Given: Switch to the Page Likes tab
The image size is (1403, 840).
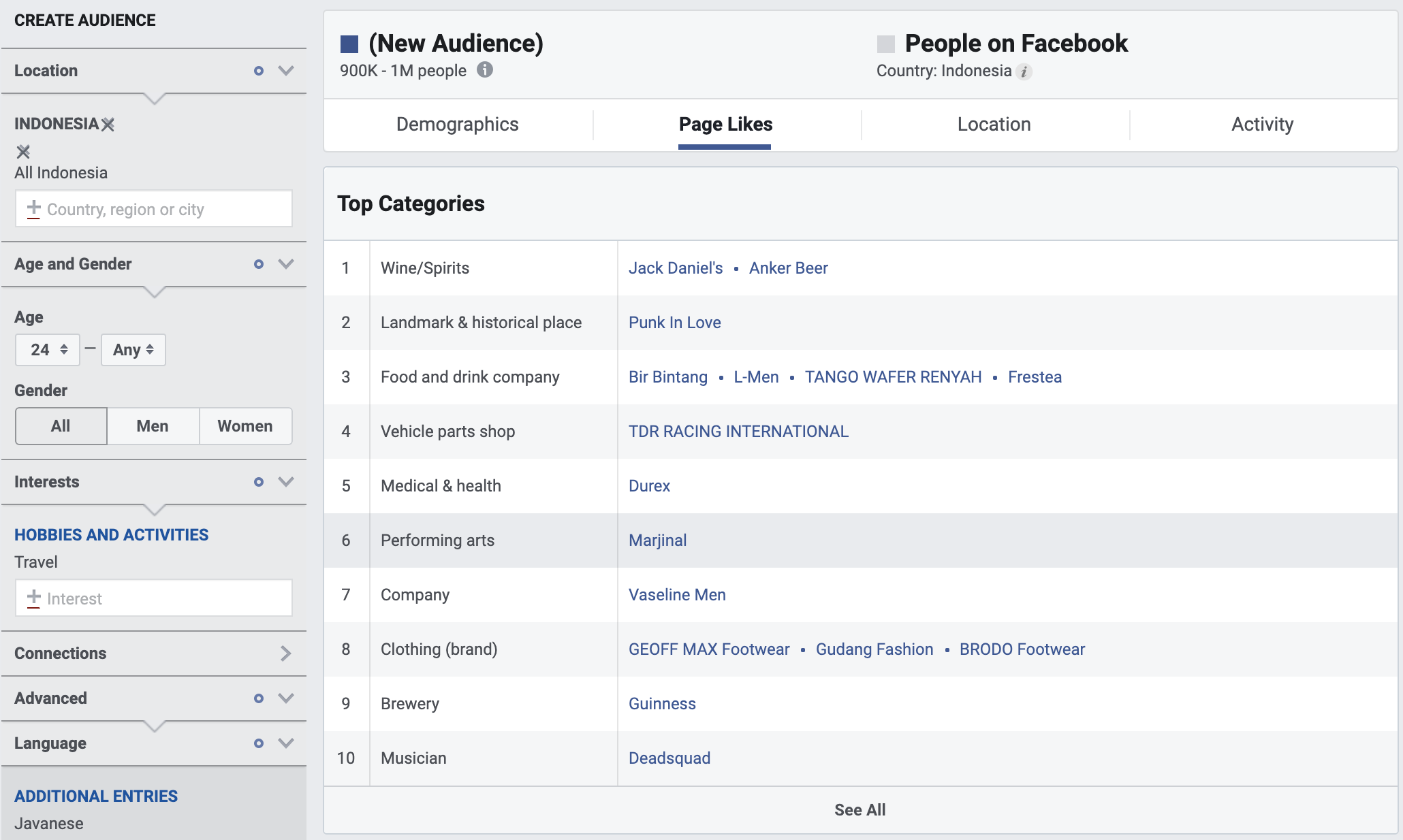Looking at the screenshot, I should tap(725, 125).
